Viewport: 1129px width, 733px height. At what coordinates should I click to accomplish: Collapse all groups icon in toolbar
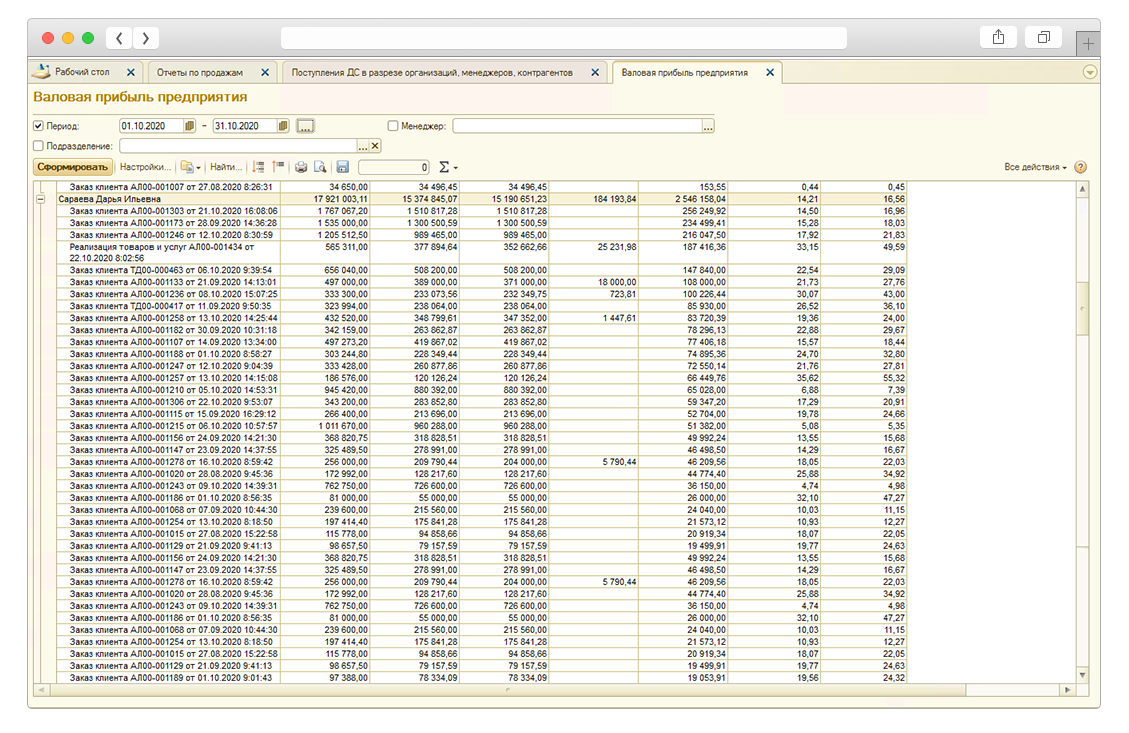coord(278,167)
